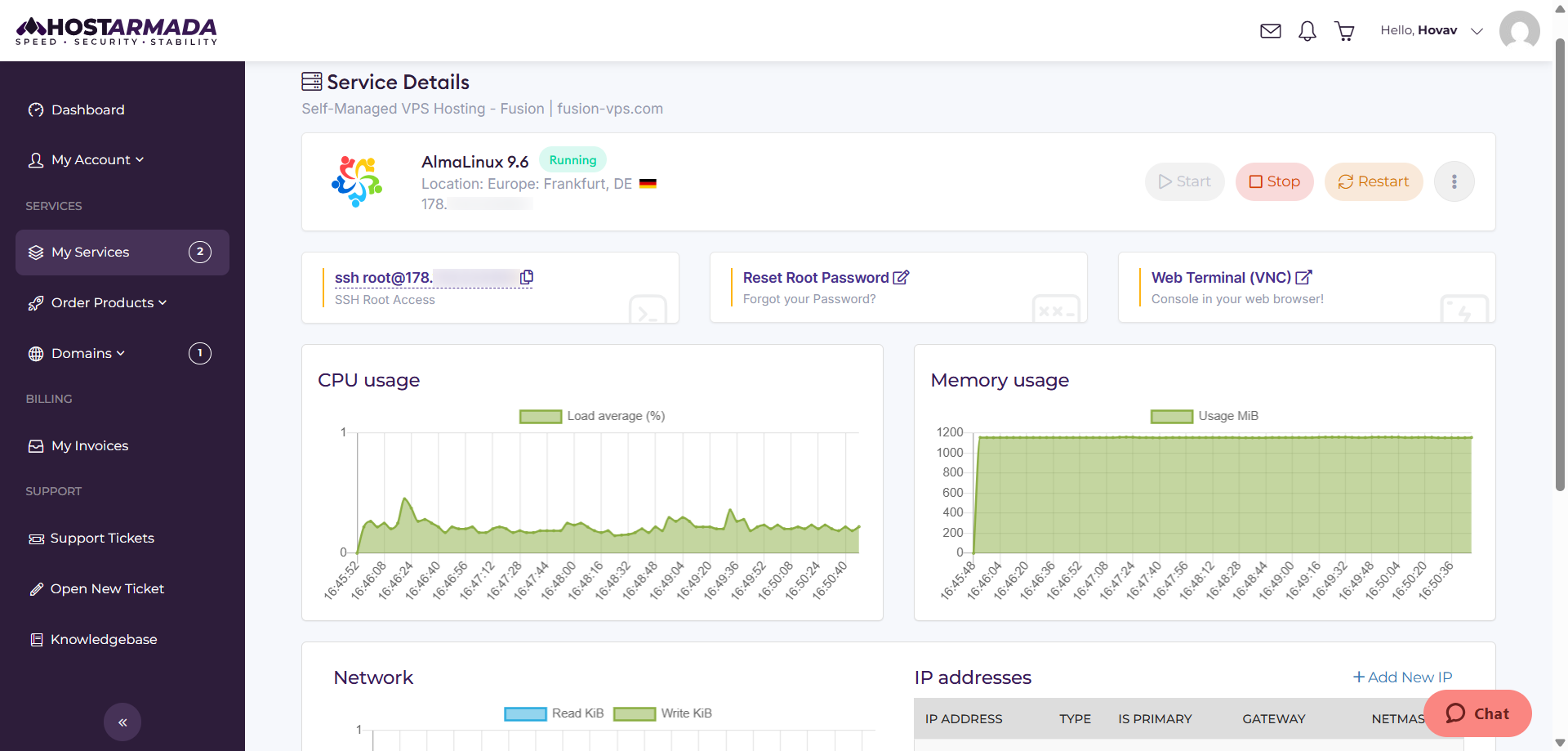
Task: Click the My Invoices inbox icon
Action: [36, 446]
